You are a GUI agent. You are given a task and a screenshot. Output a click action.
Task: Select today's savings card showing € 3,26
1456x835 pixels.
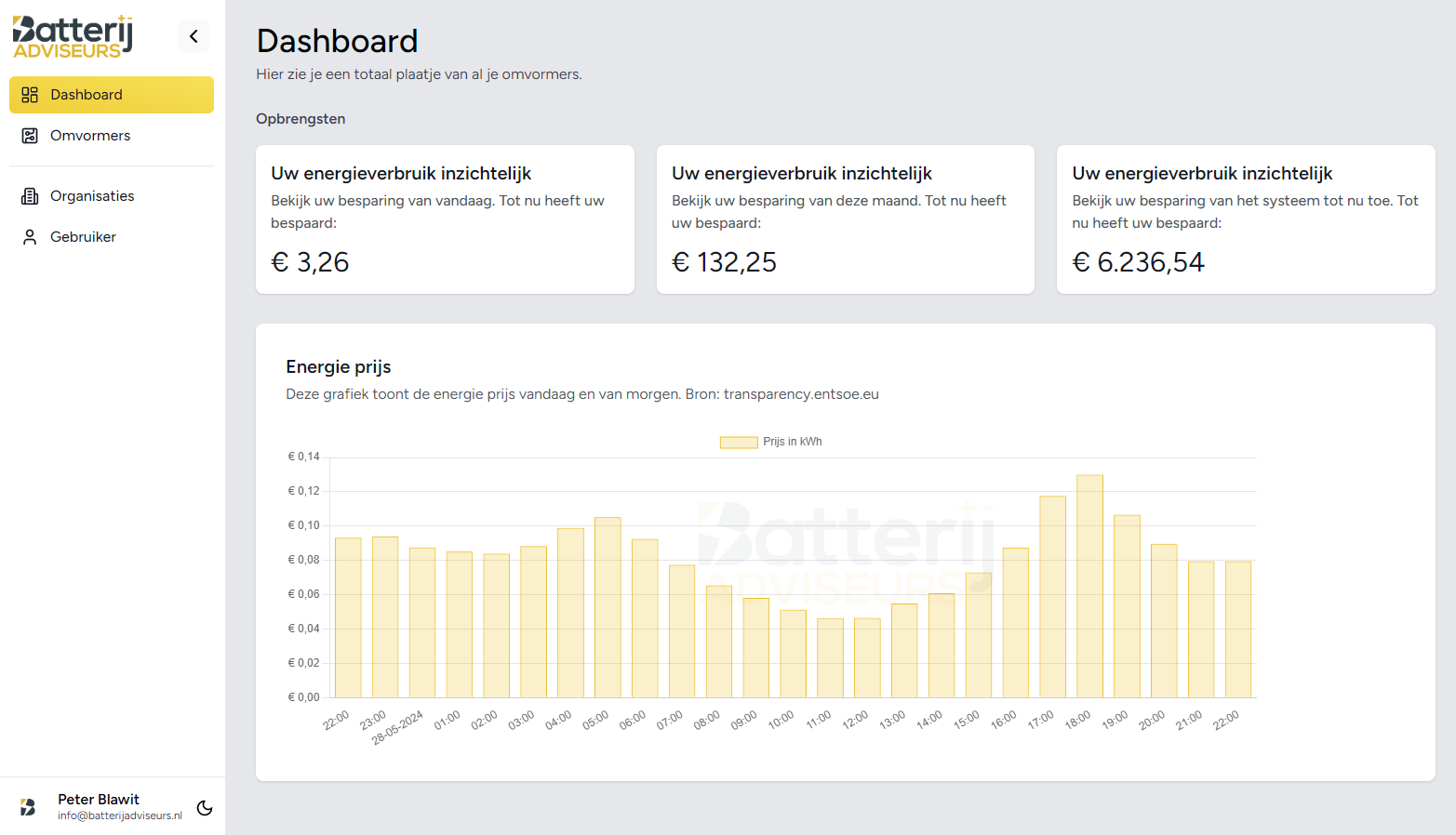445,219
